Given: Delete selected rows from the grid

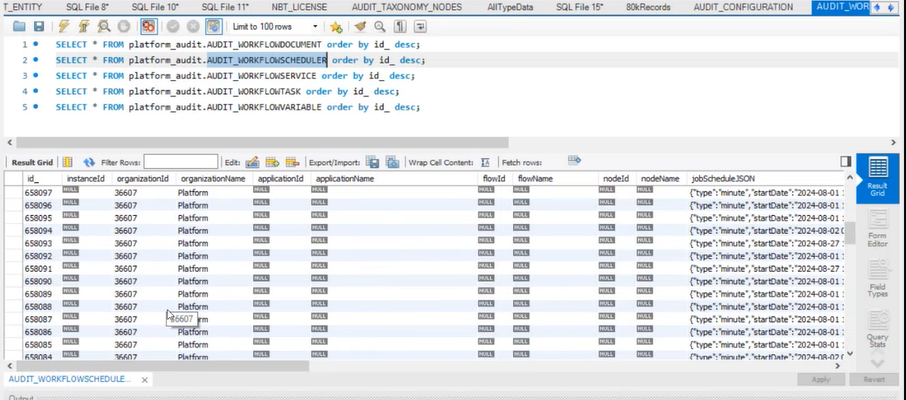Looking at the screenshot, I should pyautogui.click(x=292, y=162).
